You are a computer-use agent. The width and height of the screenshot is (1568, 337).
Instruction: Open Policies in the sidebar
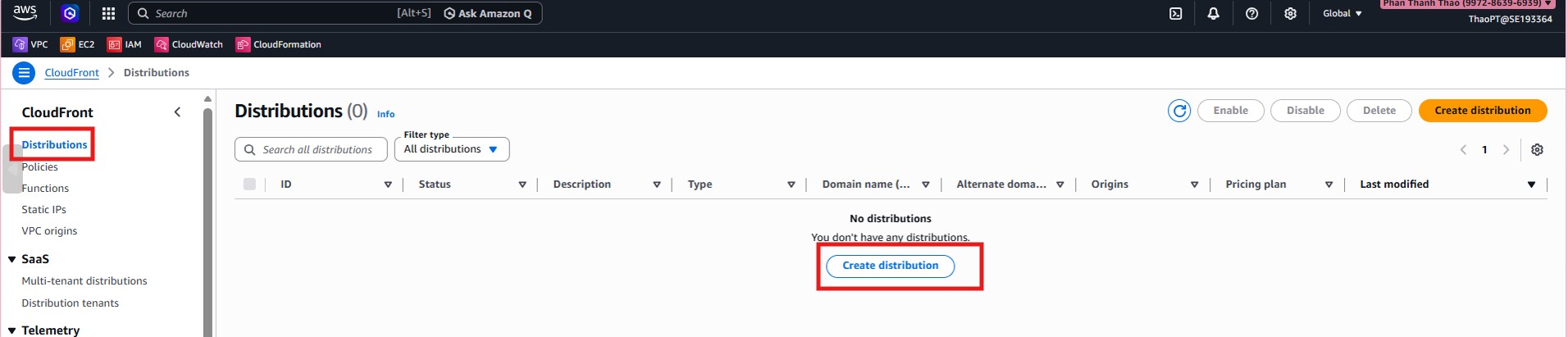pos(40,167)
